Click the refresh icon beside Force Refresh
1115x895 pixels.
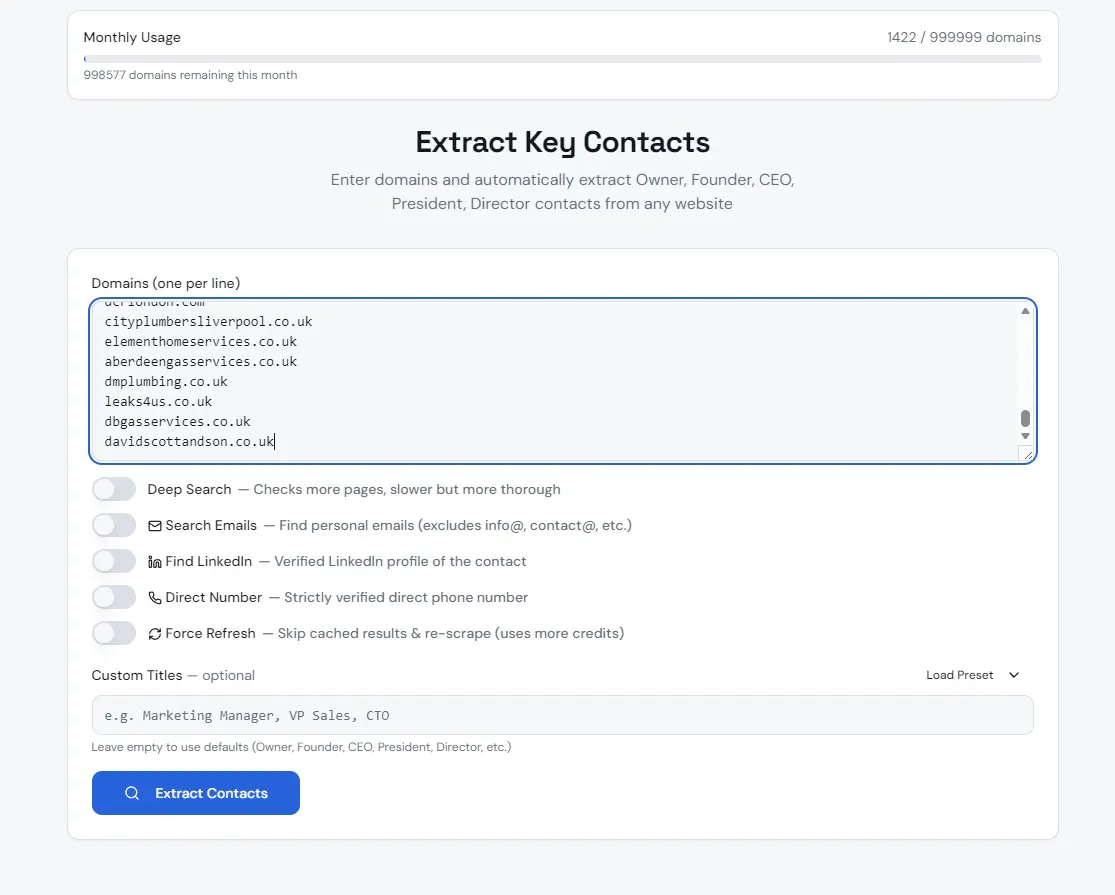pos(154,633)
